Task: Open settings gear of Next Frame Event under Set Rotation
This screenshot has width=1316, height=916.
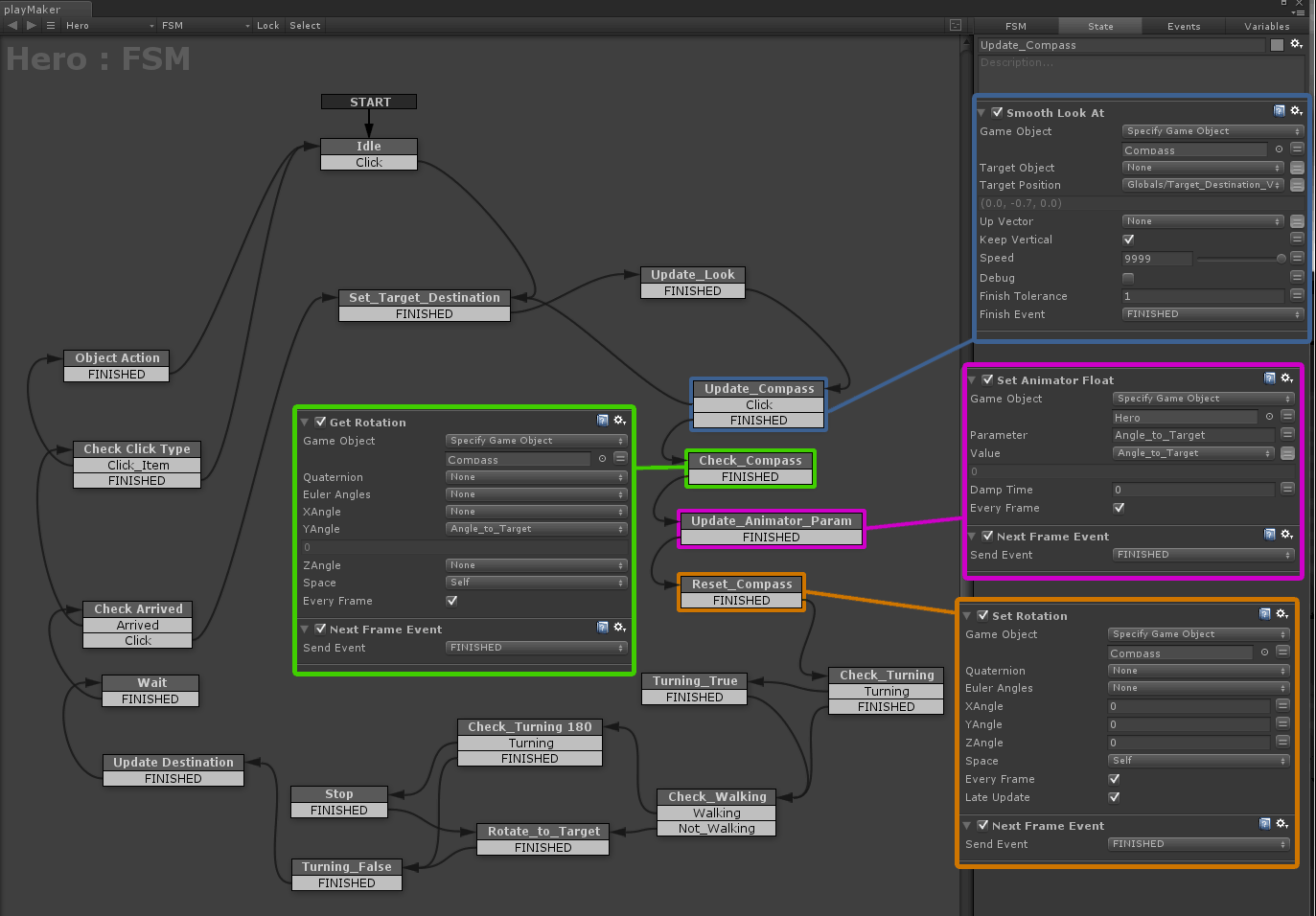Action: coord(1281,824)
